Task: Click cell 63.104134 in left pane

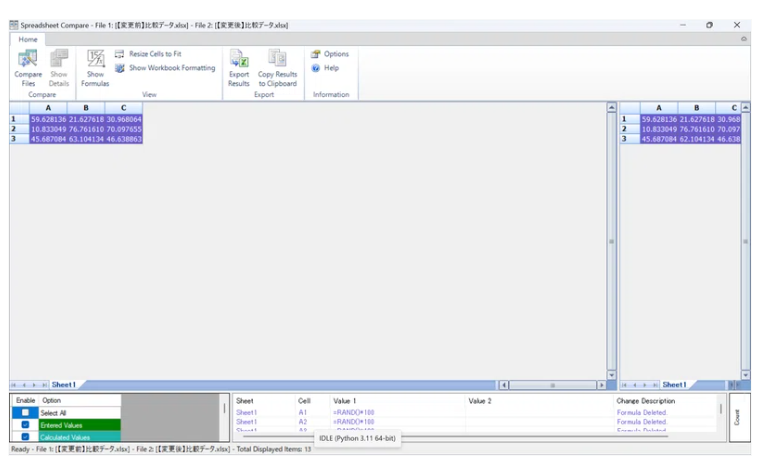Action: point(86,139)
